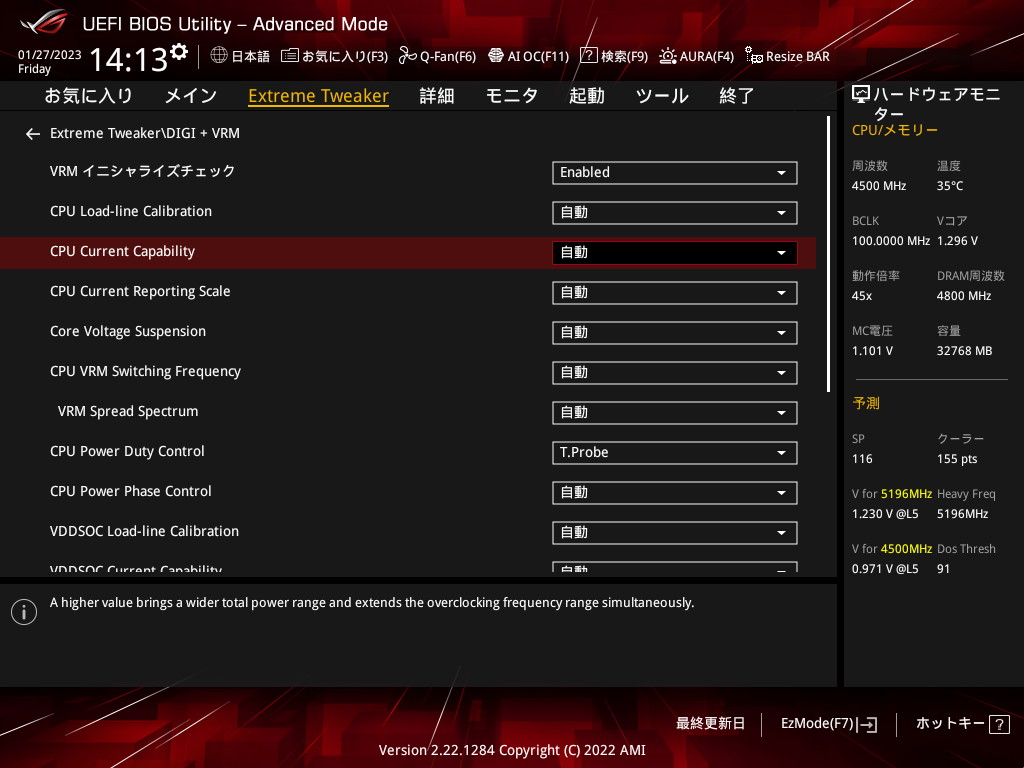Open time settings via gear icon

(179, 51)
